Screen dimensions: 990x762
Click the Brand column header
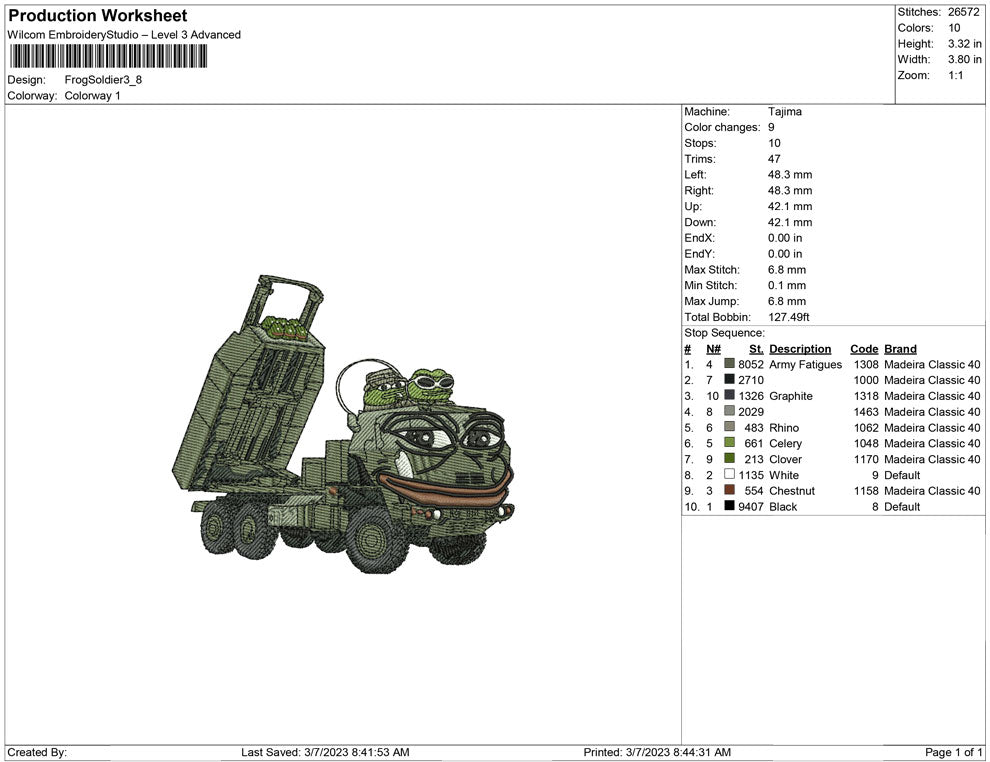point(900,349)
